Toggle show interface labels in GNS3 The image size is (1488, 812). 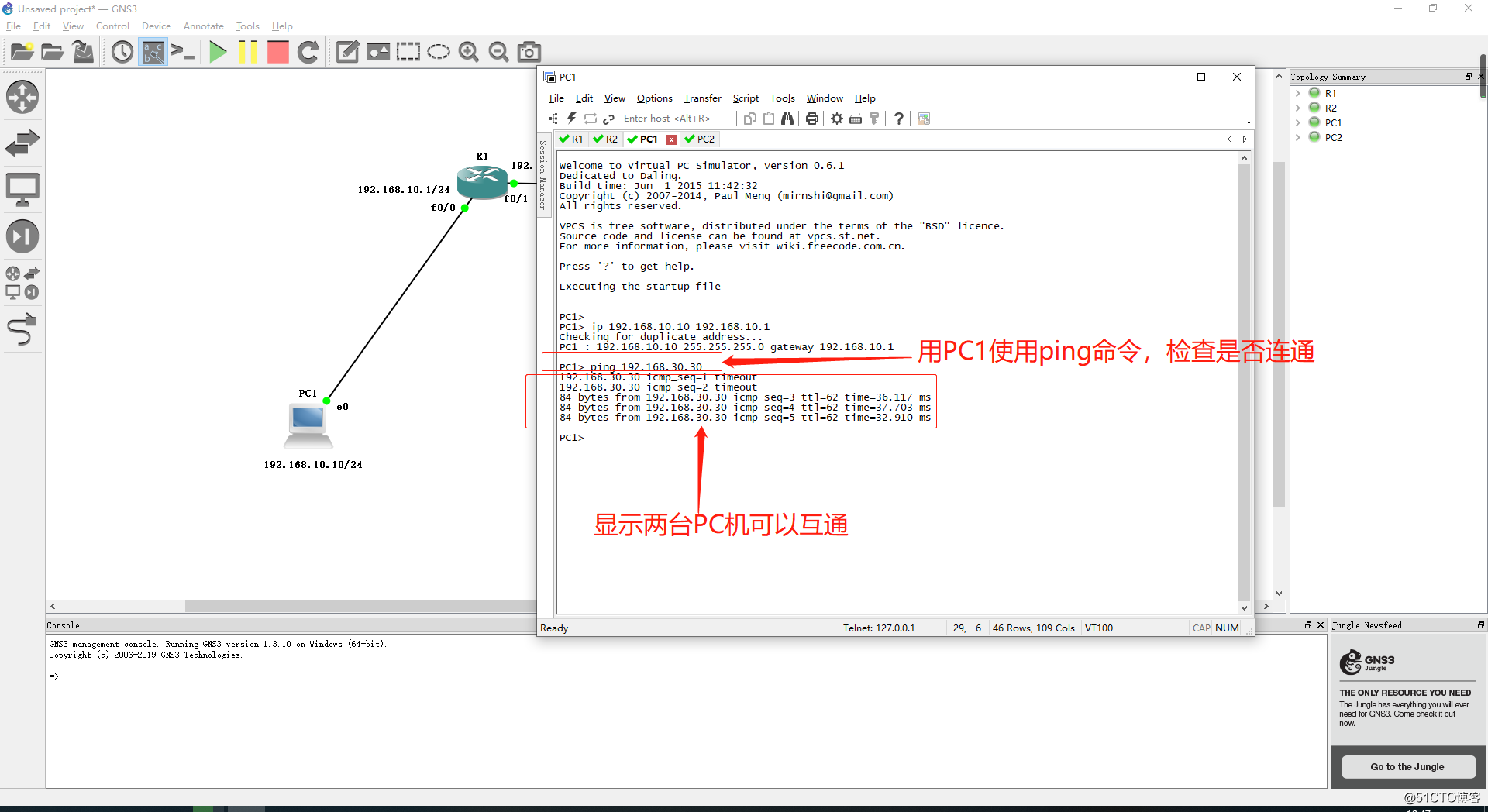tap(153, 52)
